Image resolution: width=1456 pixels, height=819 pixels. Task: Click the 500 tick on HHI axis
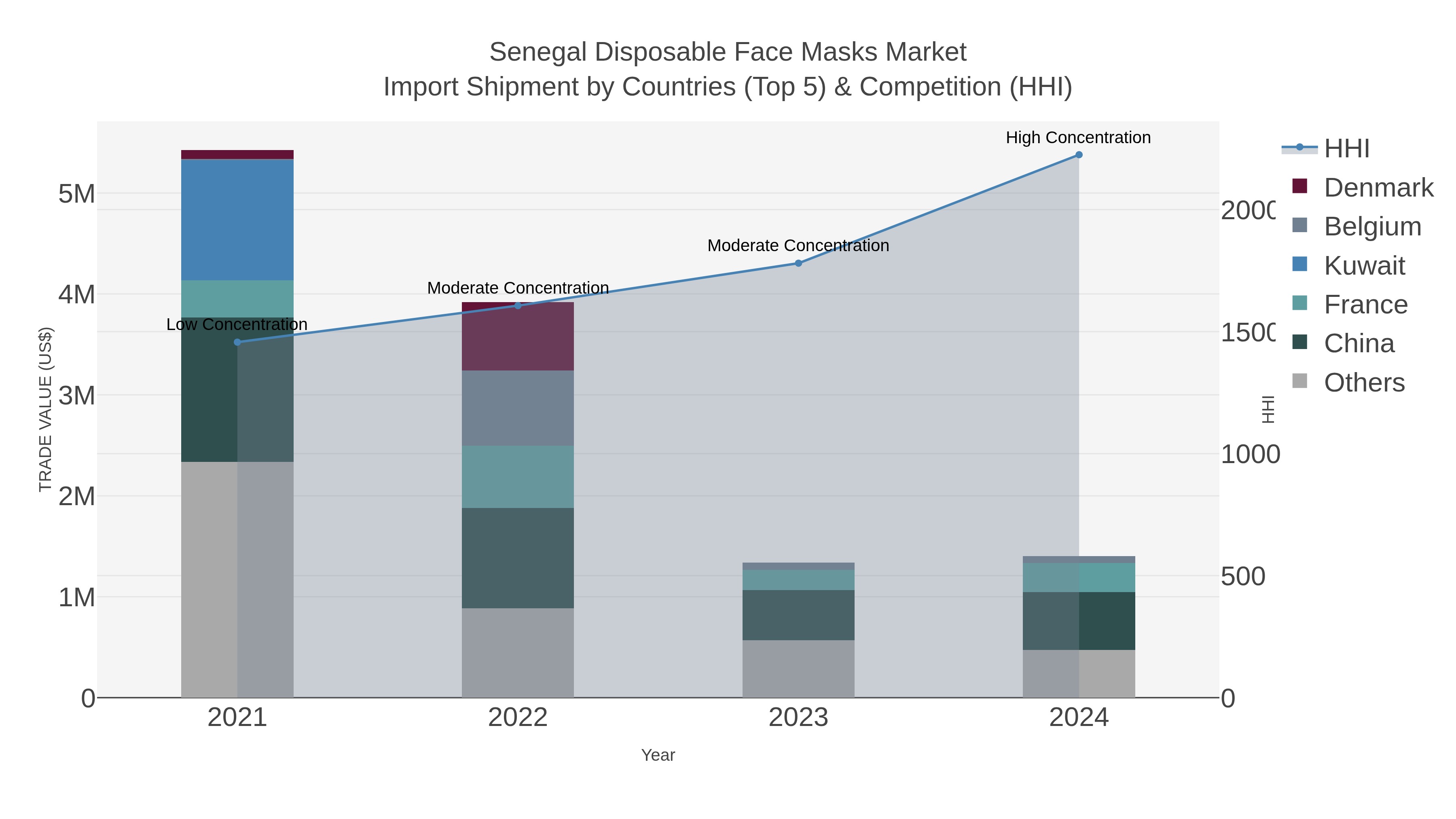click(x=1243, y=576)
